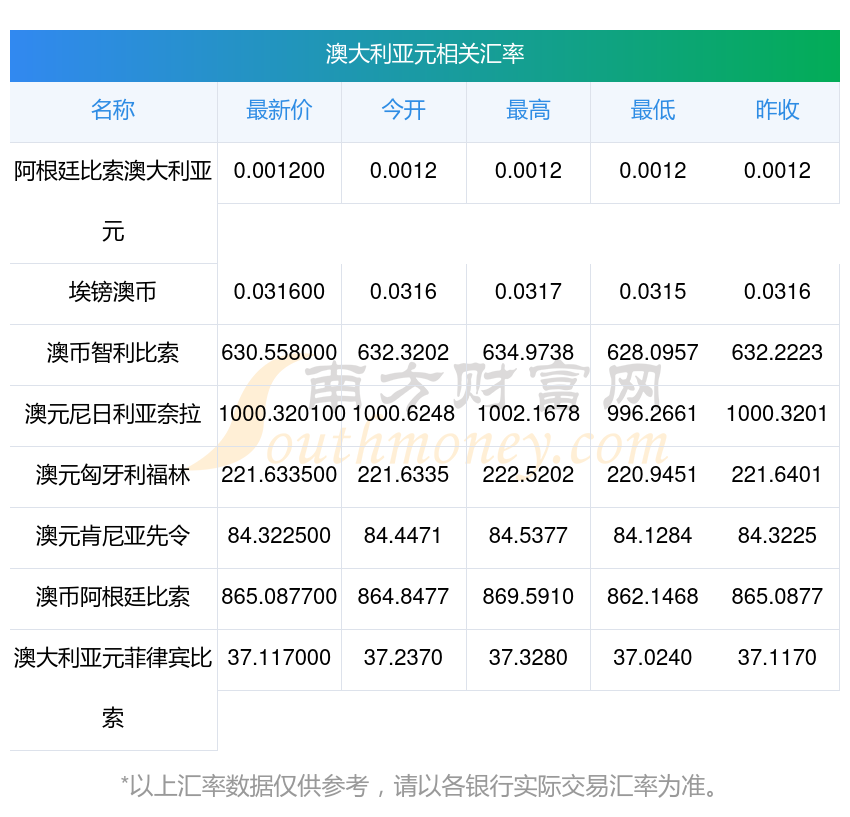Click the 632.2223 previous close value
The width and height of the screenshot is (850, 817).
777,353
